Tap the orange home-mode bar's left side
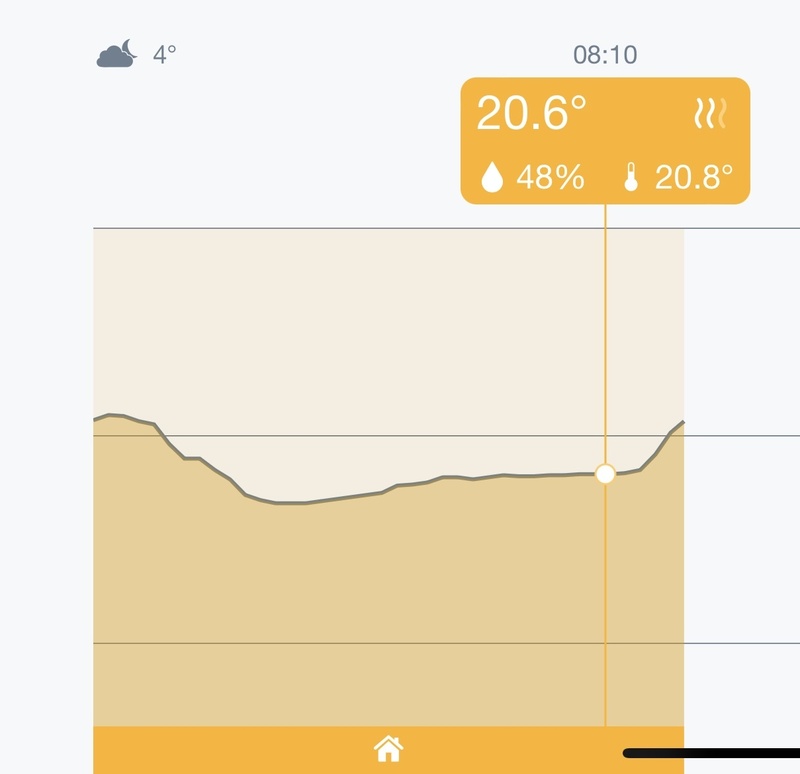This screenshot has height=774, width=800. pos(204,750)
